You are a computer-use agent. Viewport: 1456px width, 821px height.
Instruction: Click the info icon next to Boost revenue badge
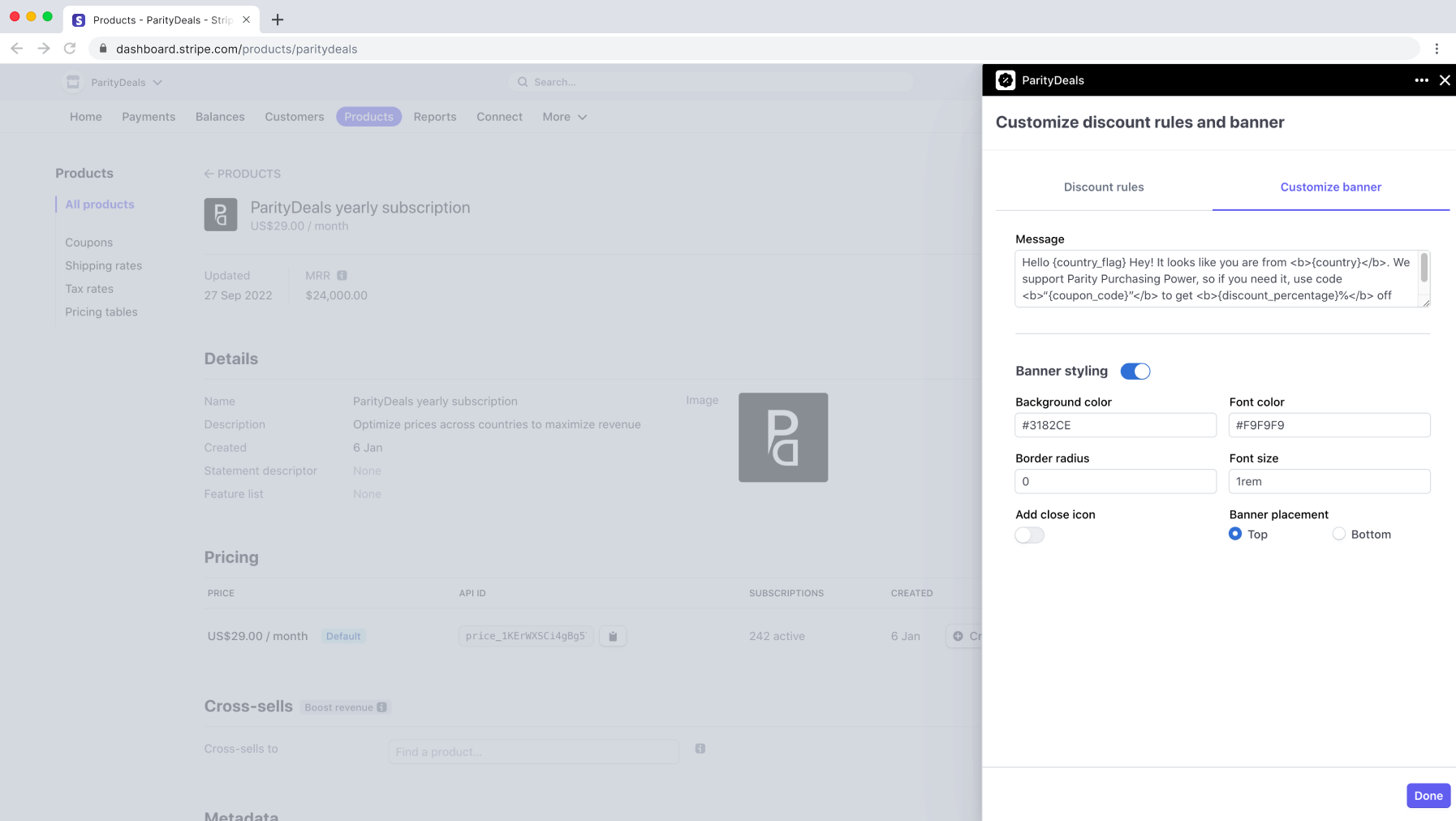click(x=381, y=707)
